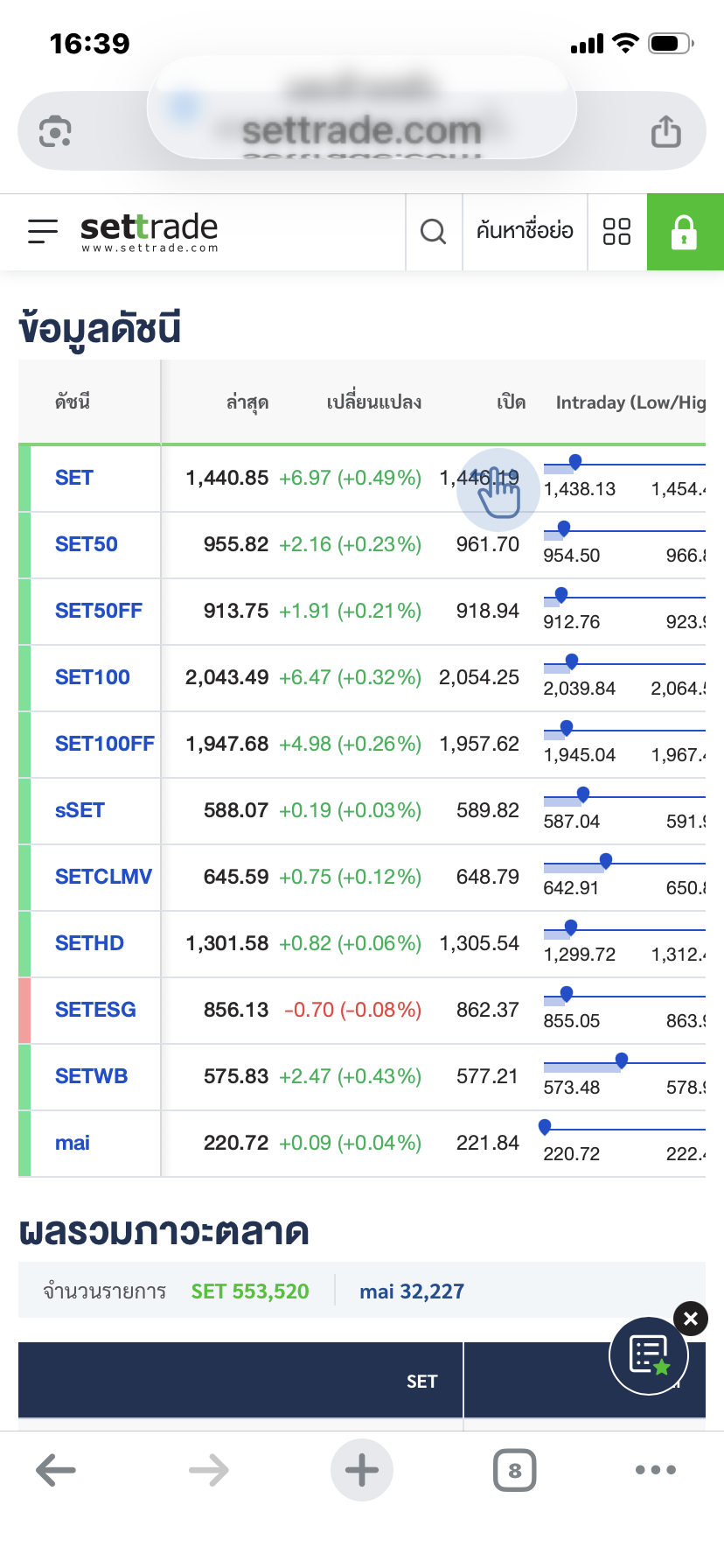Tap the settrade.com address bar
The image size is (724, 1568).
pos(361,131)
